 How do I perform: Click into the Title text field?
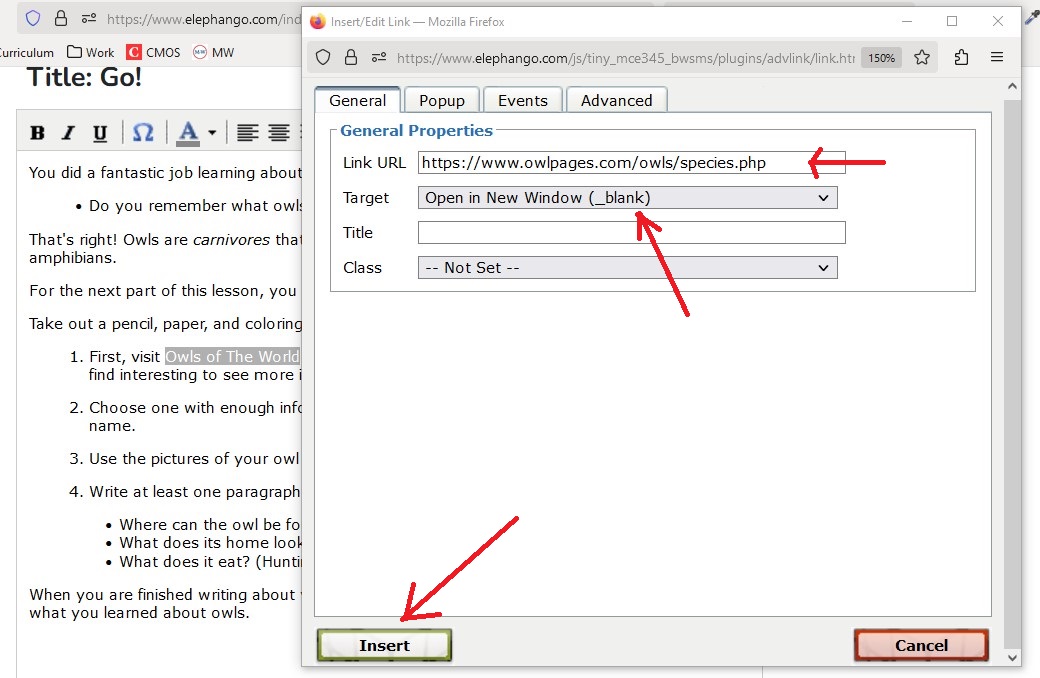point(631,233)
